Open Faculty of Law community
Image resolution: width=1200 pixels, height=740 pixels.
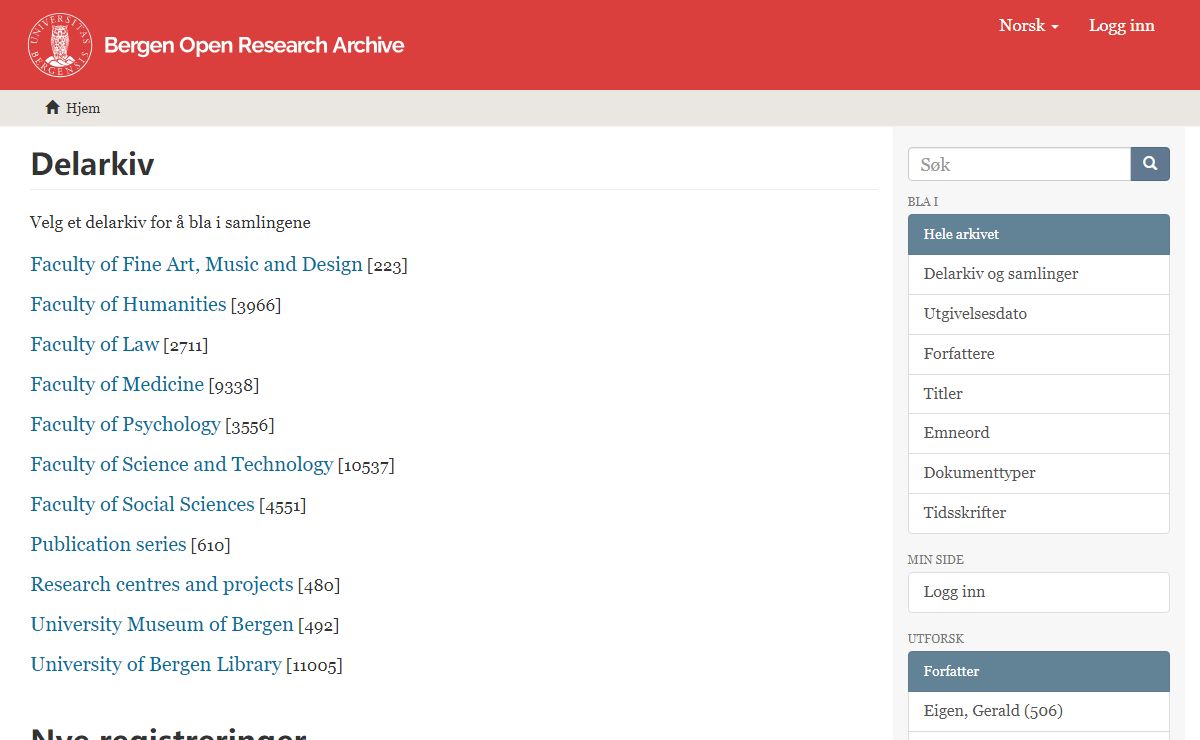tap(94, 344)
